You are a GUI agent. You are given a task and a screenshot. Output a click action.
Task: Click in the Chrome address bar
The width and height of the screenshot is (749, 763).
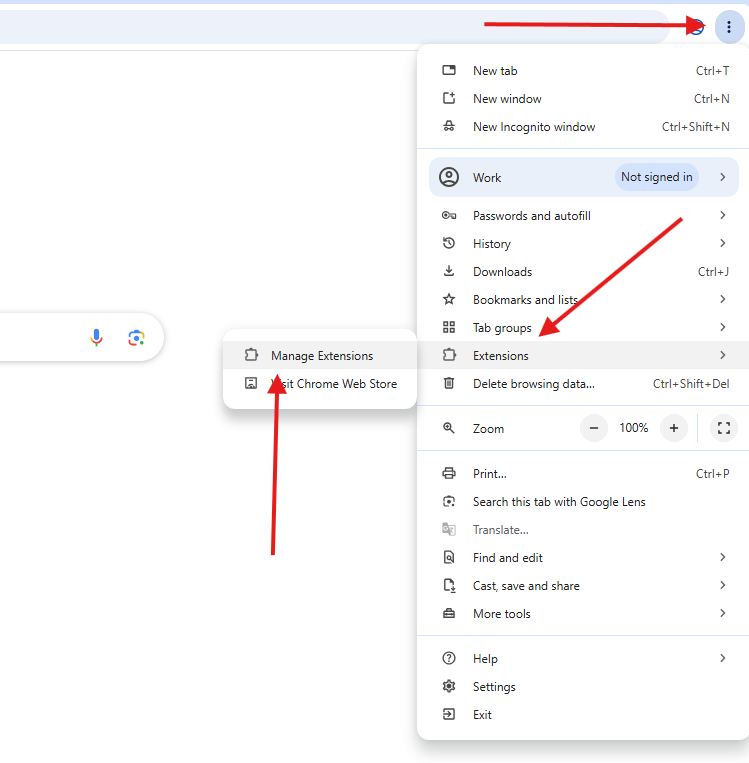pos(335,27)
